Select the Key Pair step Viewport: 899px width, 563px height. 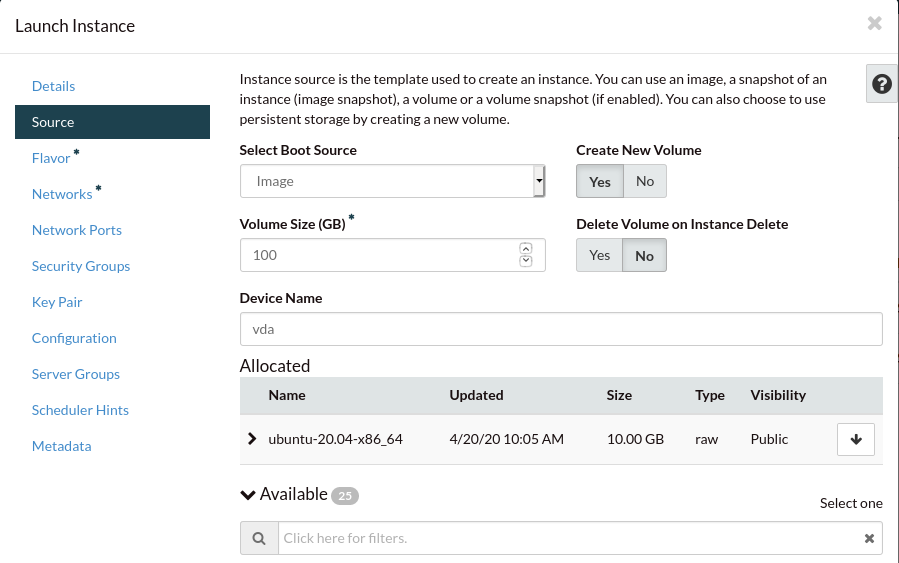[x=57, y=302]
